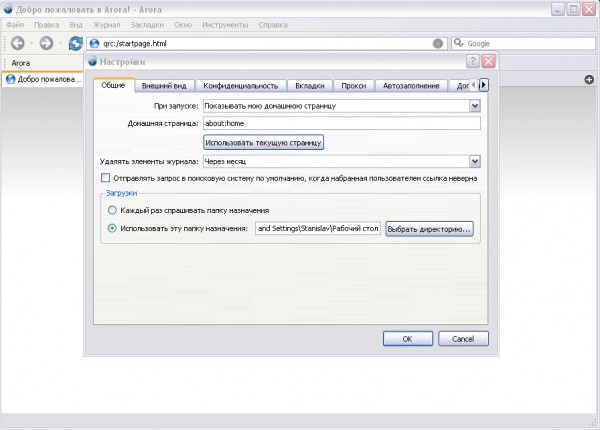Image resolution: width=600 pixels, height=430 pixels.
Task: Click the Google search magnifier icon
Action: 458,43
